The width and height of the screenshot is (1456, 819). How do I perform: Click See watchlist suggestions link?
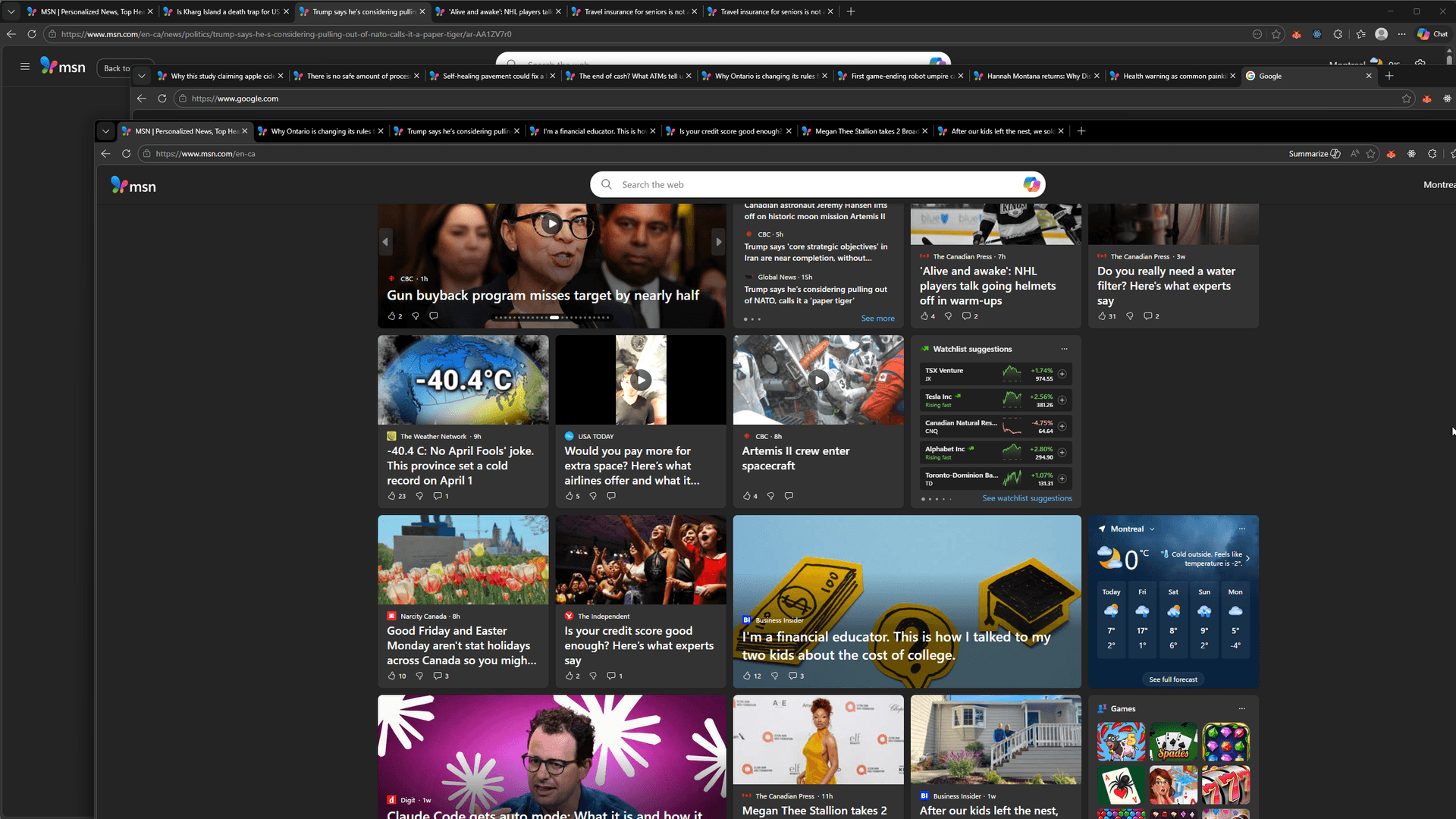click(1027, 498)
